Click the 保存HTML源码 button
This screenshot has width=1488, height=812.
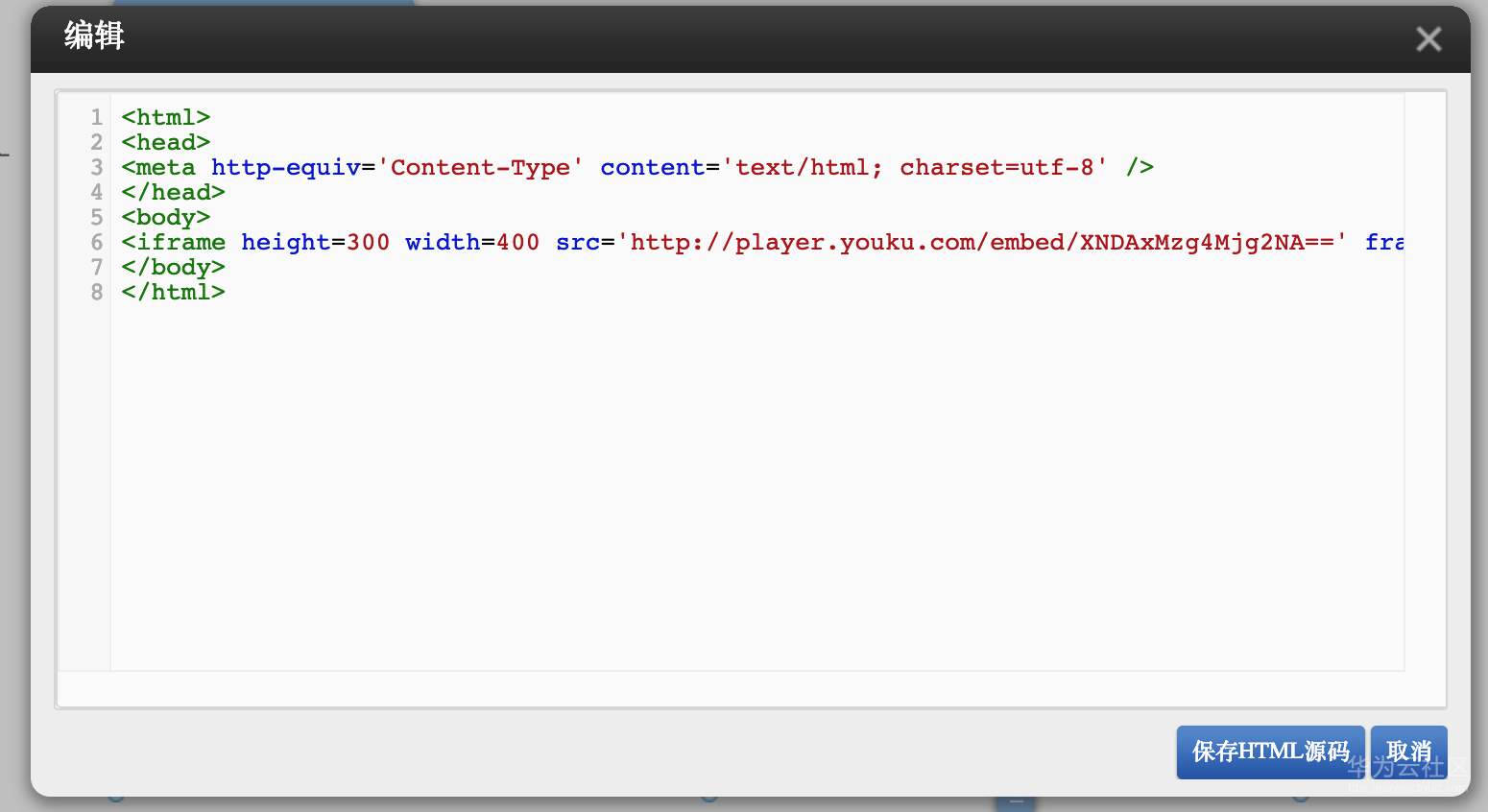(1270, 752)
